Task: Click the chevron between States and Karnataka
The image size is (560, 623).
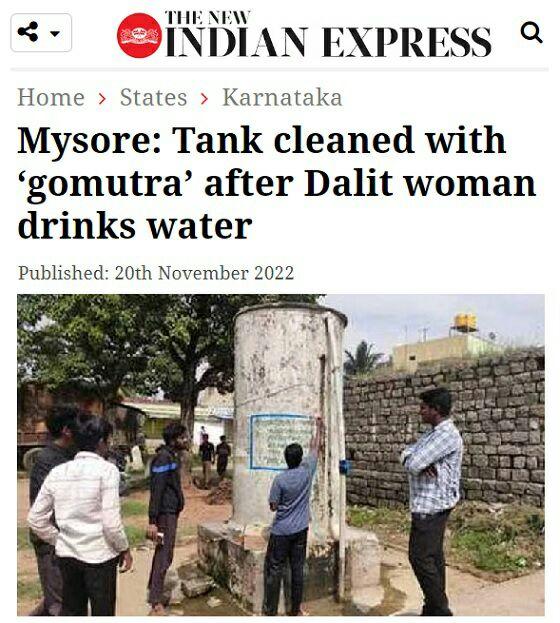Action: coord(204,98)
